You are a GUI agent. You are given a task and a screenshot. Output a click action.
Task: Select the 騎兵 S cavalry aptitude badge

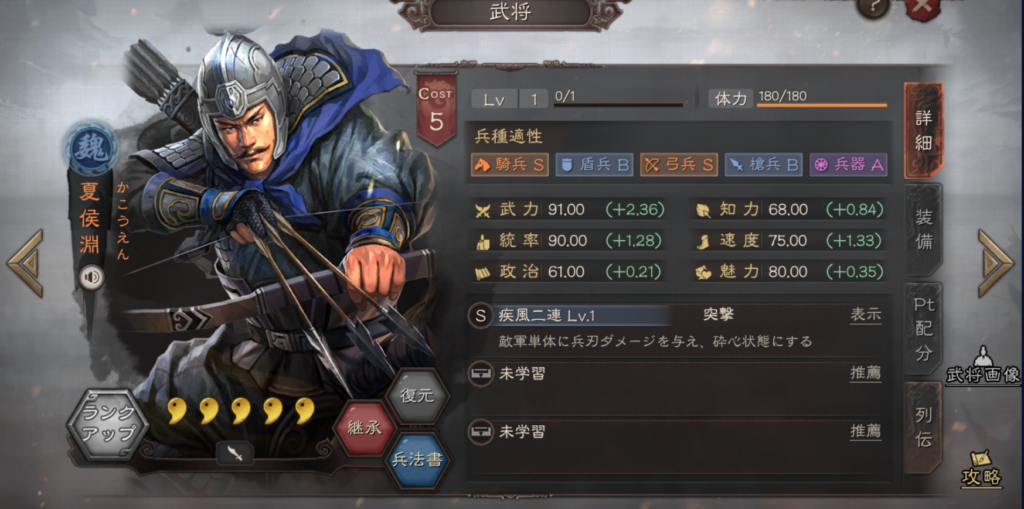pos(509,165)
